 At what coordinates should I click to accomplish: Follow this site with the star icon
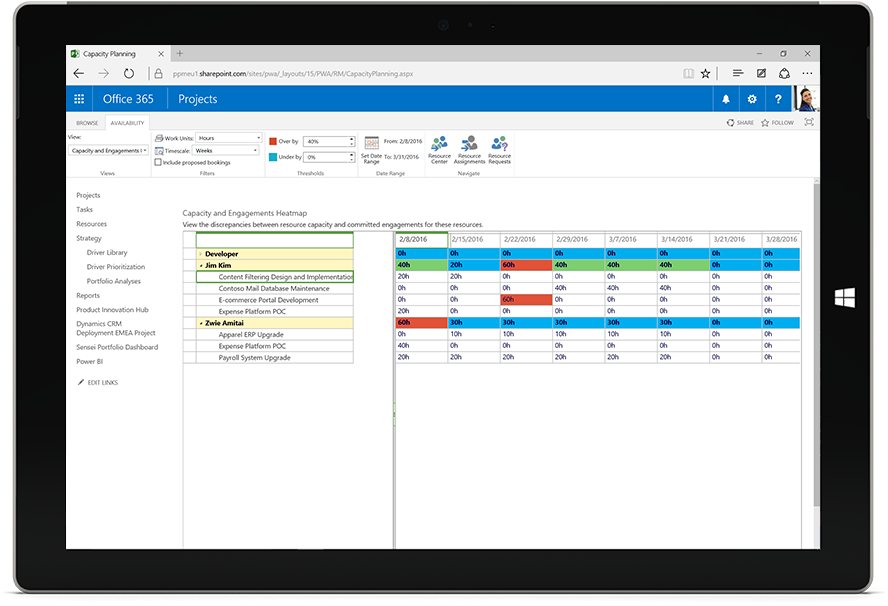(x=765, y=122)
